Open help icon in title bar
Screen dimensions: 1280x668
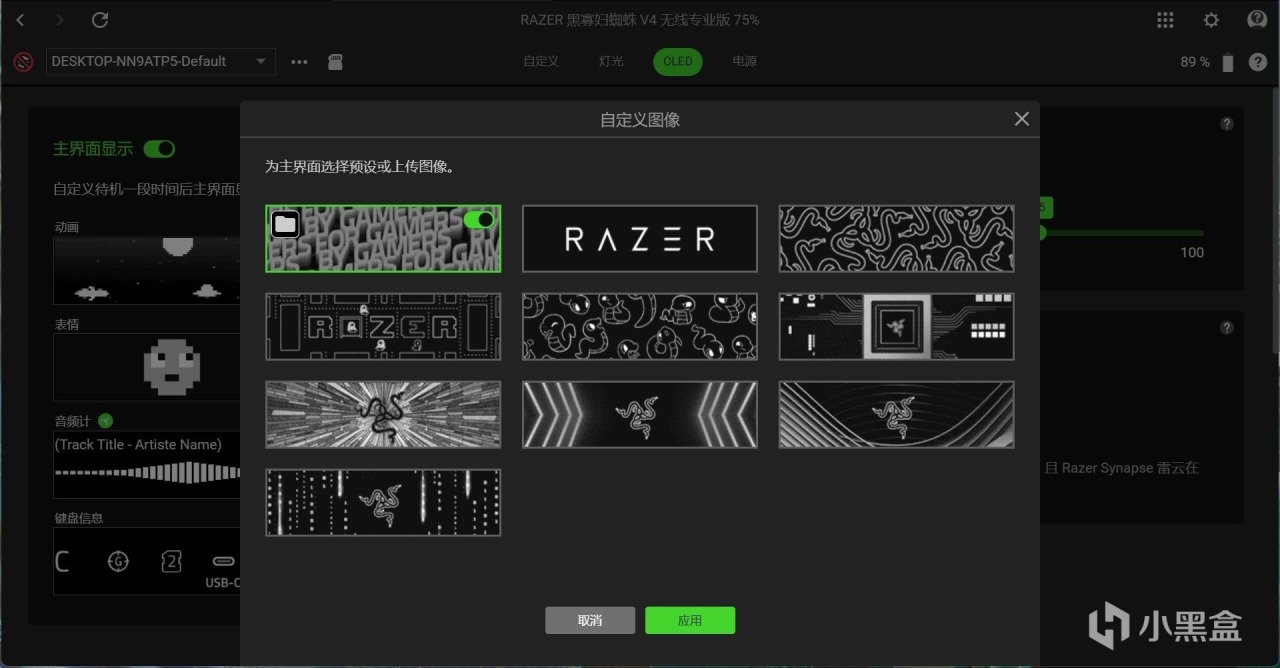point(1257,20)
